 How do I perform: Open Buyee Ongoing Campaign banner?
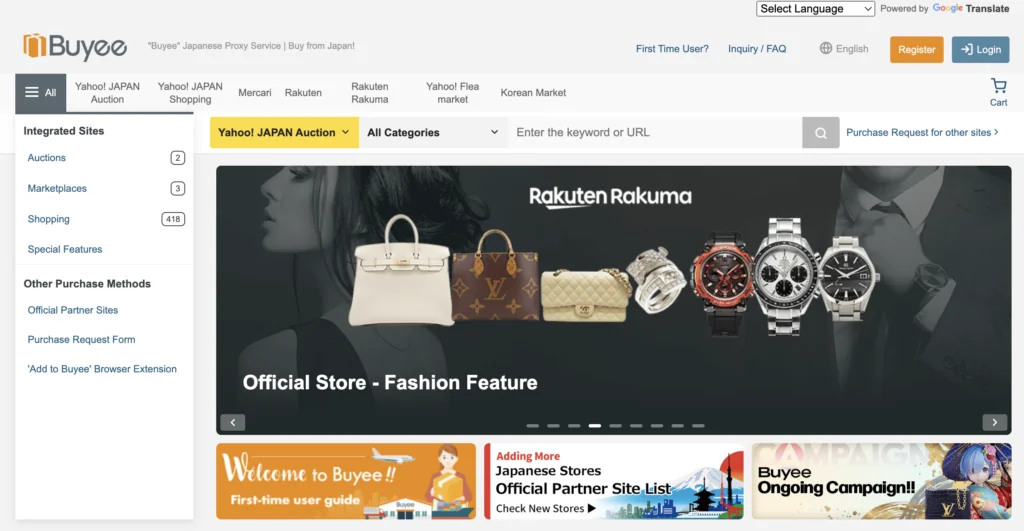point(882,481)
